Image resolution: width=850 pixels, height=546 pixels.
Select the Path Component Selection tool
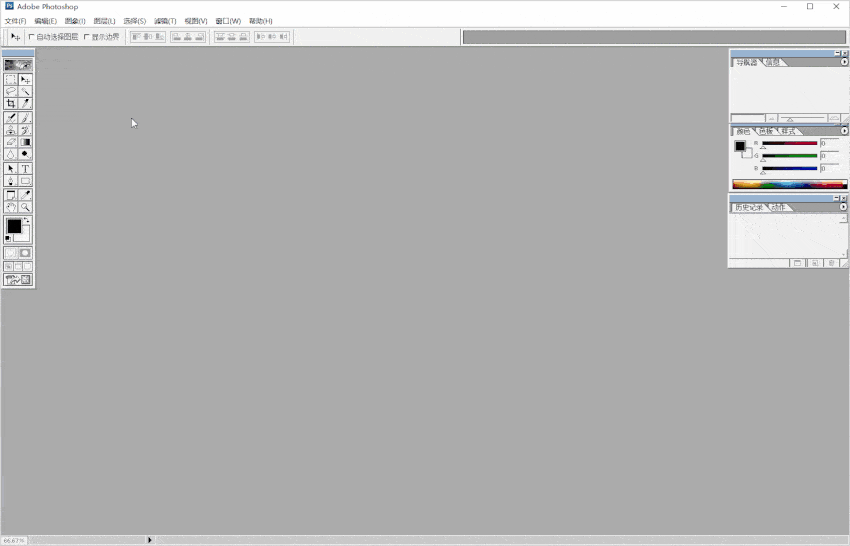click(11, 169)
